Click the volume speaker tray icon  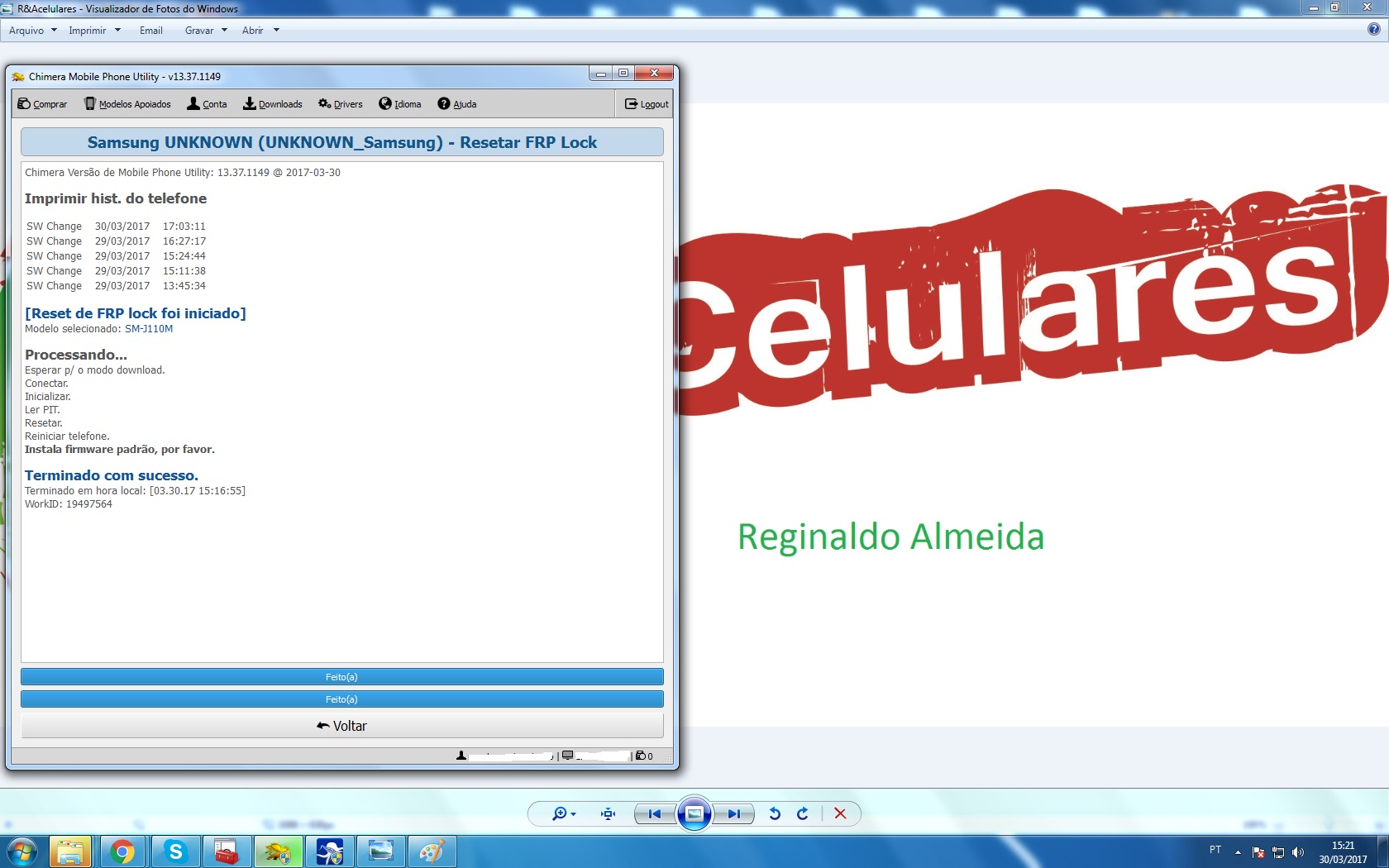pos(1298,852)
